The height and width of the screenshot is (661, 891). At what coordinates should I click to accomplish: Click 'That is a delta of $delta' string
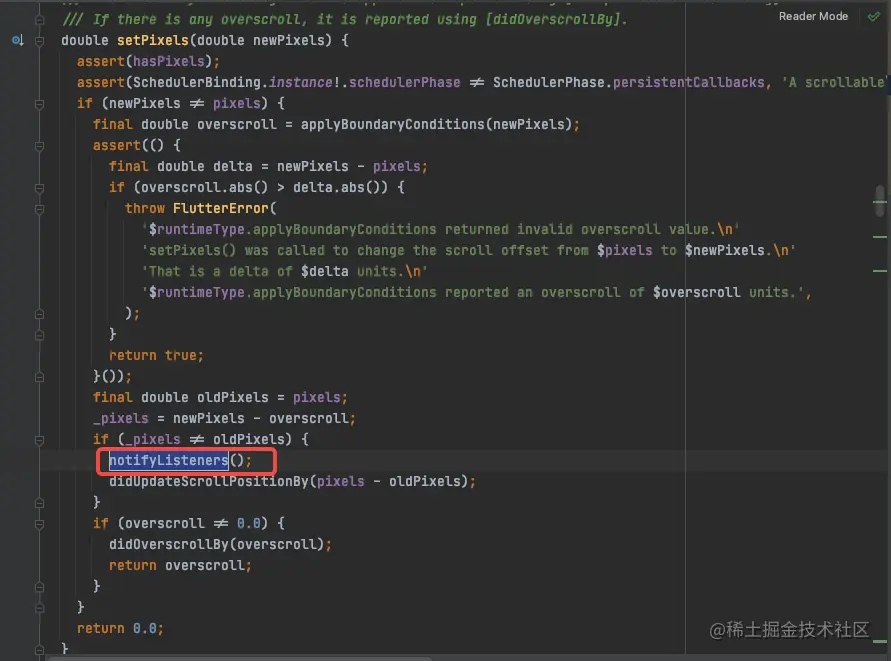(x=284, y=272)
